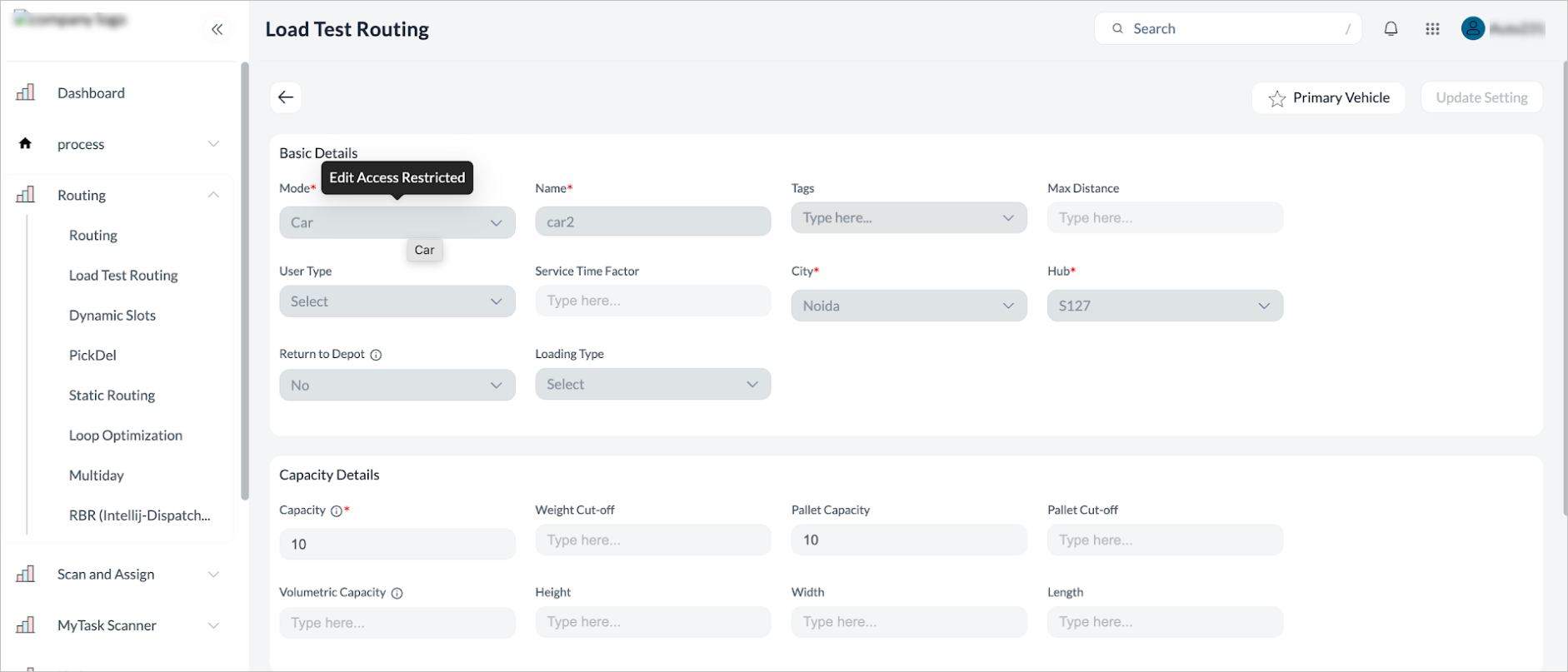This screenshot has height=672, width=1568.
Task: Open the apps grid icon
Action: [1432, 29]
